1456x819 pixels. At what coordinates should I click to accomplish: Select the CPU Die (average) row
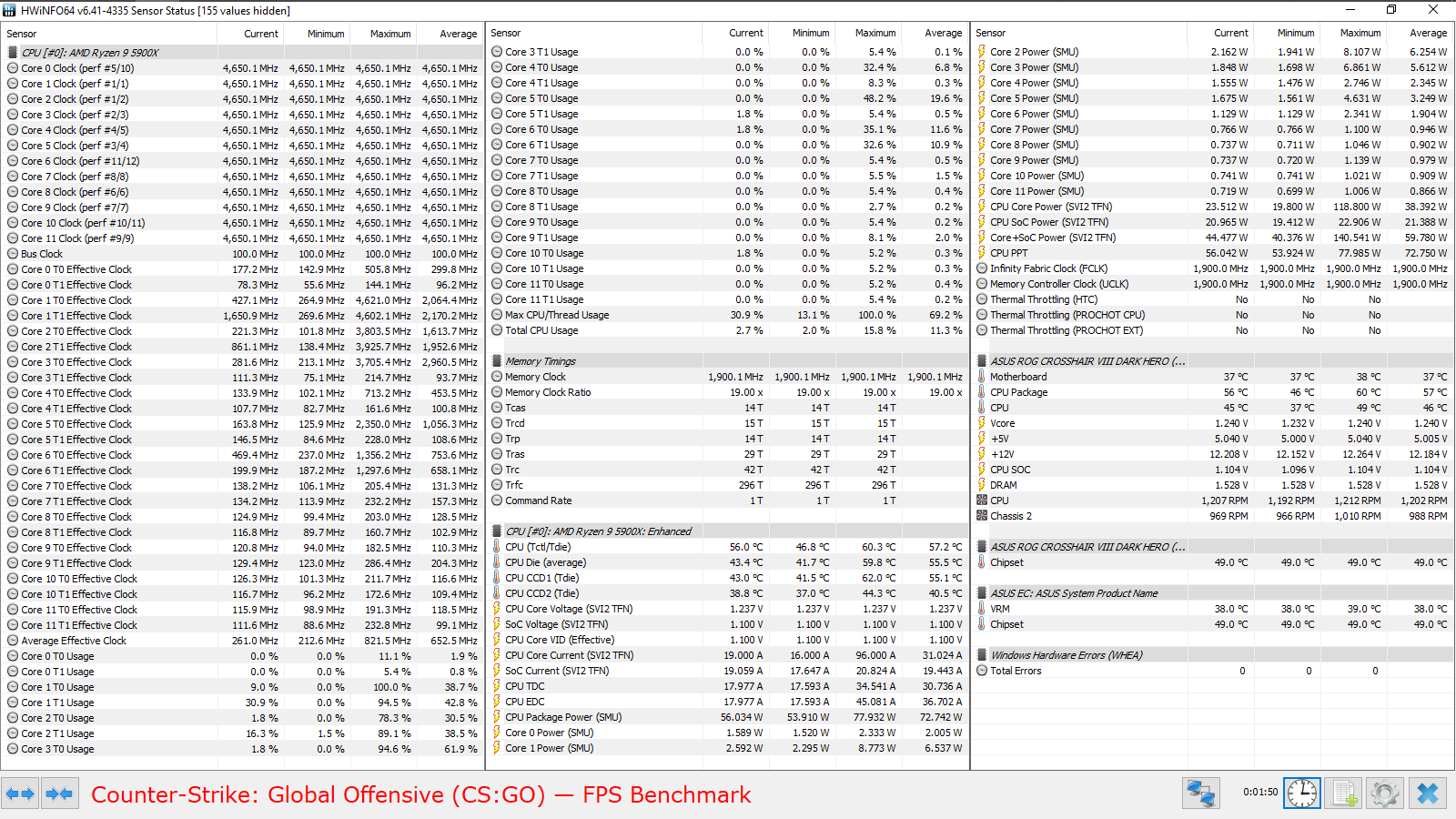[728, 562]
